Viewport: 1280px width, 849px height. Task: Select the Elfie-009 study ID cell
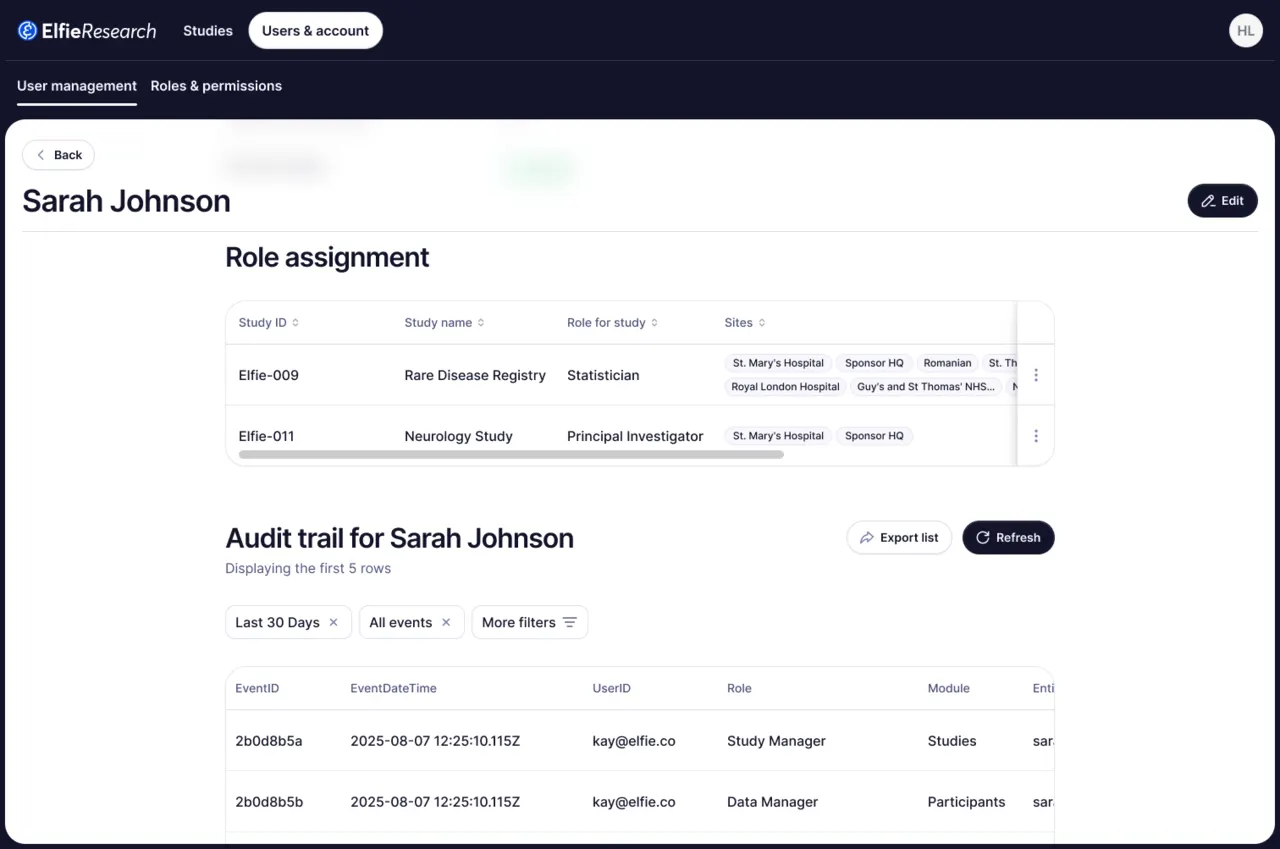[269, 376]
